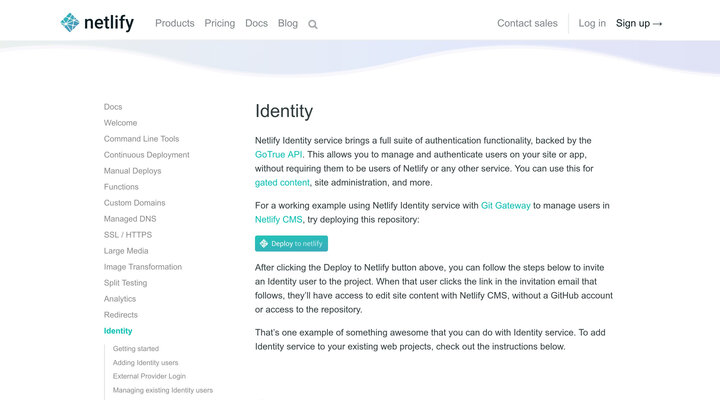Open Analytics in sidebar
This screenshot has height=400, width=720.
(x=120, y=299)
